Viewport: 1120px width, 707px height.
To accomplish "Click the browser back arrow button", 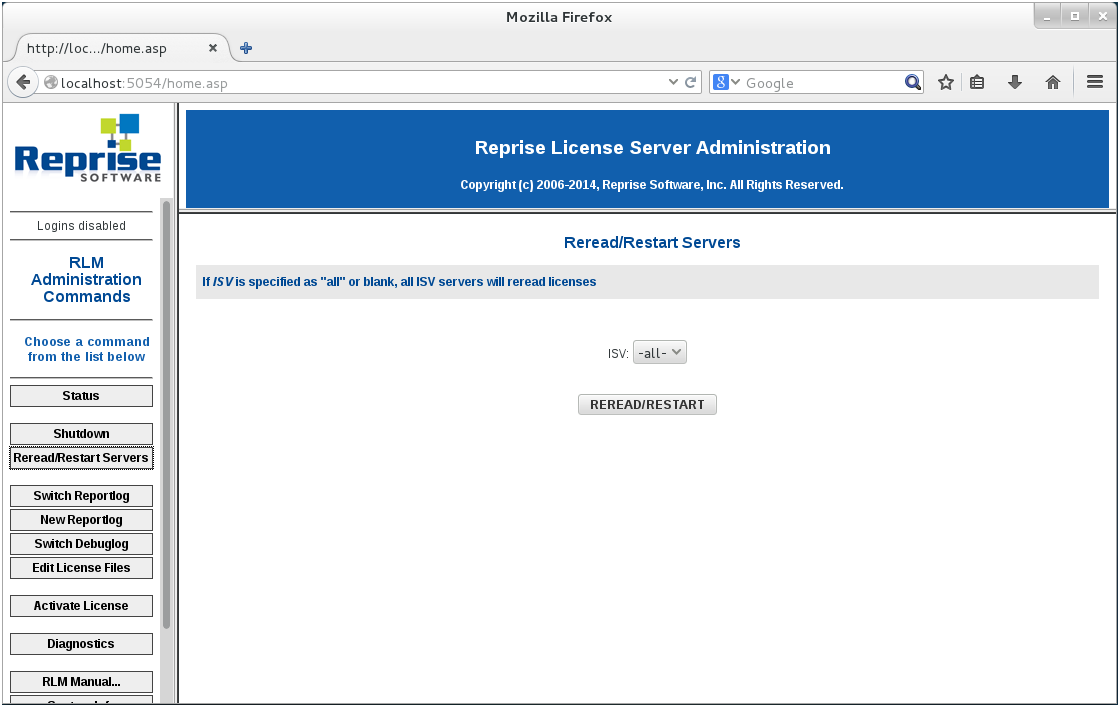I will point(23,83).
